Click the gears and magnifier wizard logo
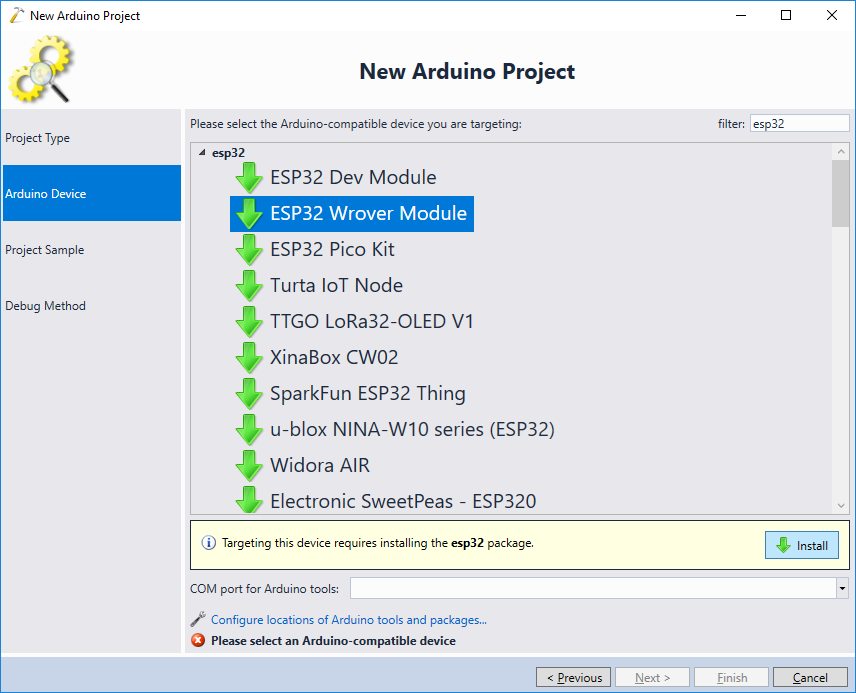This screenshot has height=693, width=856. point(40,69)
